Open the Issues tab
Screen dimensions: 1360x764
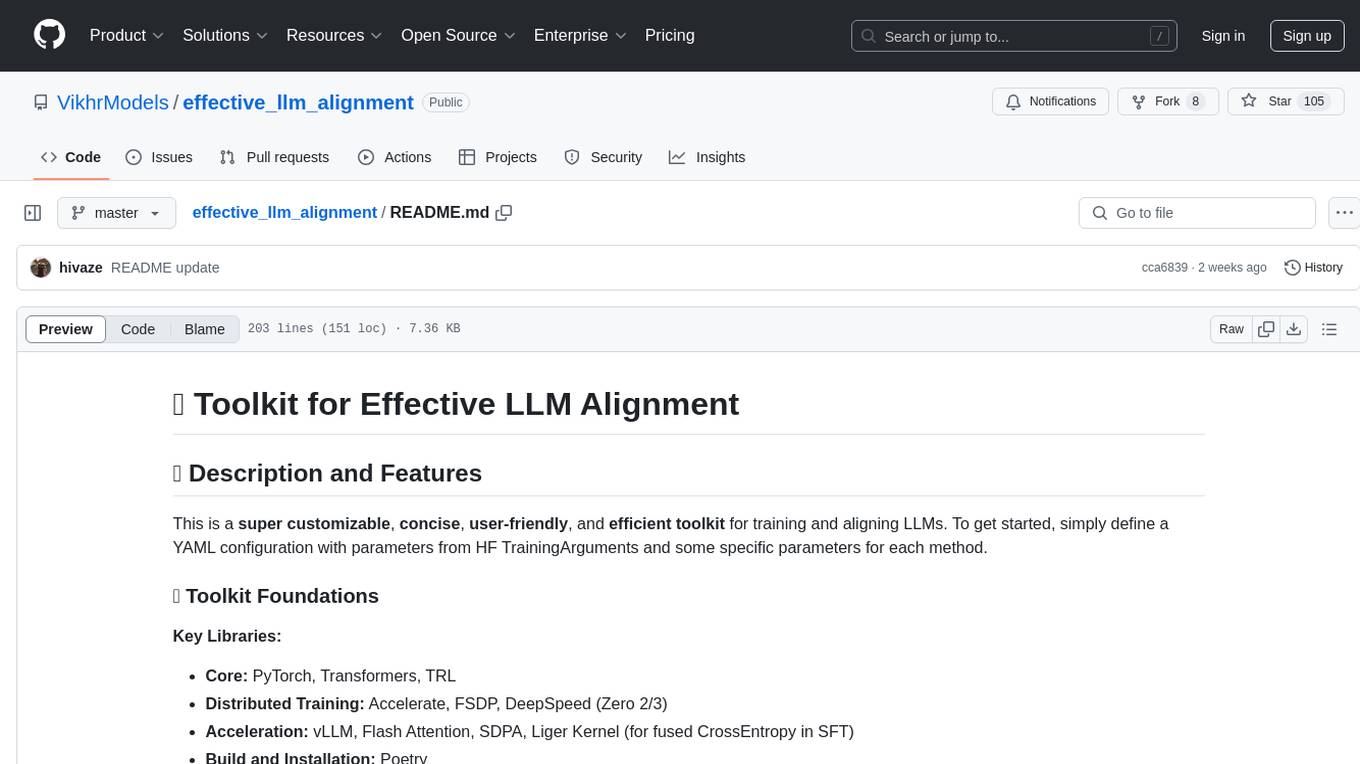point(159,157)
